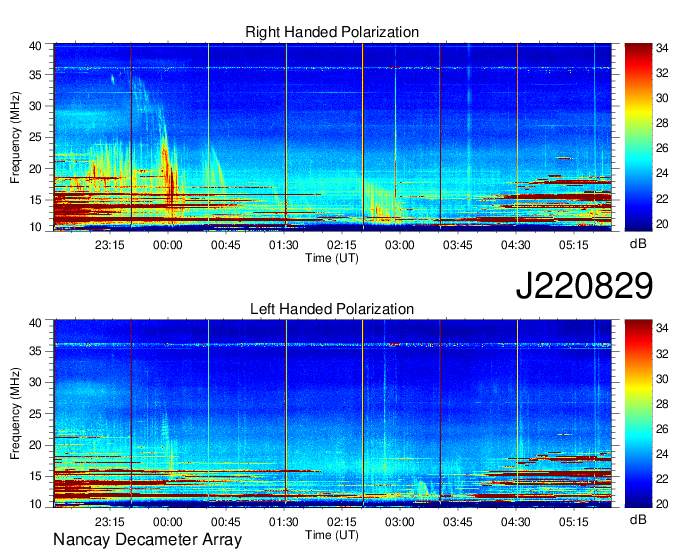Click the 34 dB label on Right Handed color bar
Screen dimensions: 680x552
point(662,48)
